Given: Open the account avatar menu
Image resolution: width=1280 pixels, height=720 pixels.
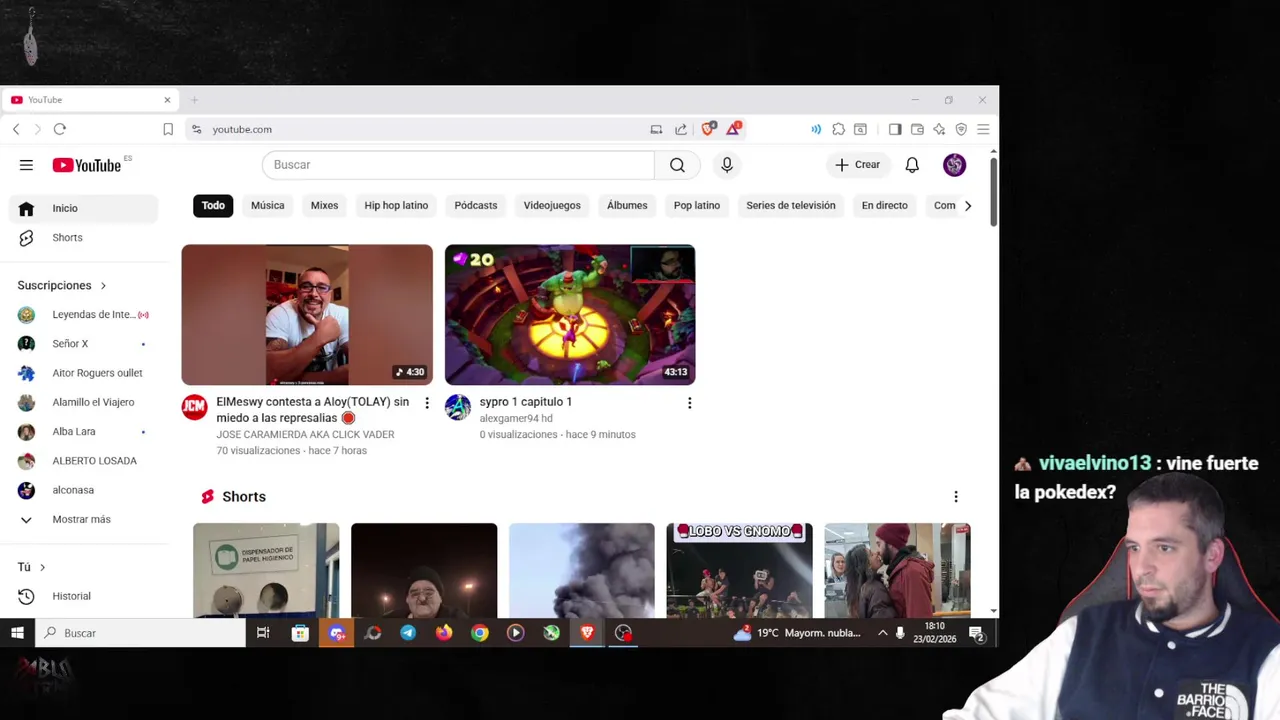Looking at the screenshot, I should [x=954, y=165].
